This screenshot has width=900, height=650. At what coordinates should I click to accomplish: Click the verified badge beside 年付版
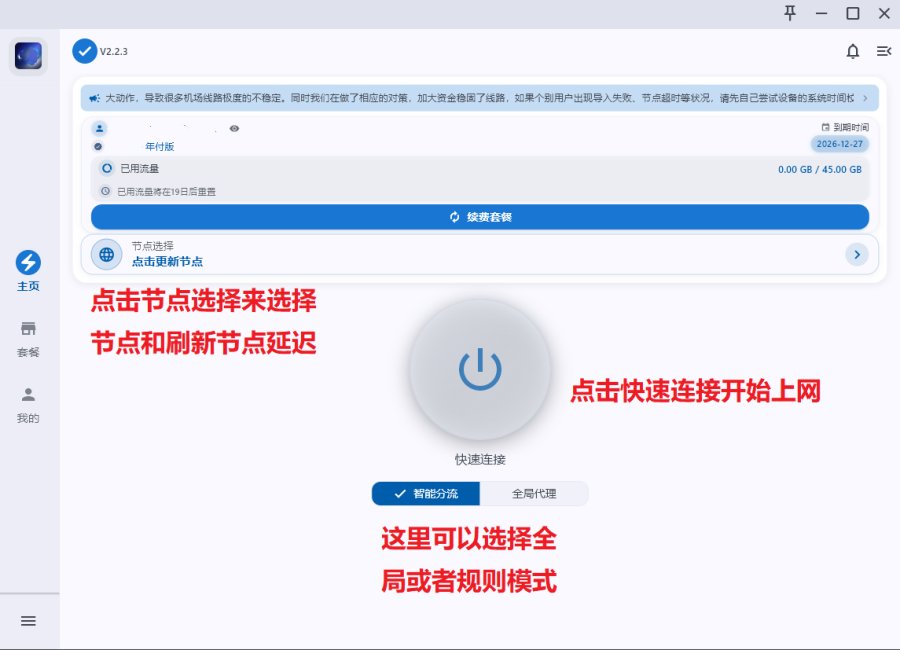[x=98, y=146]
